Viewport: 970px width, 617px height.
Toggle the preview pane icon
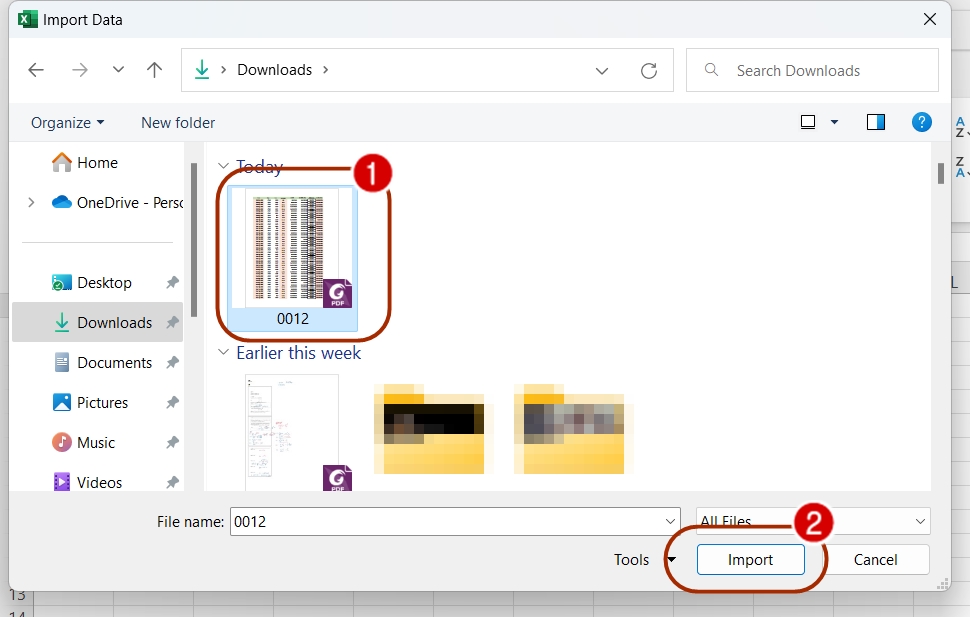click(x=876, y=122)
